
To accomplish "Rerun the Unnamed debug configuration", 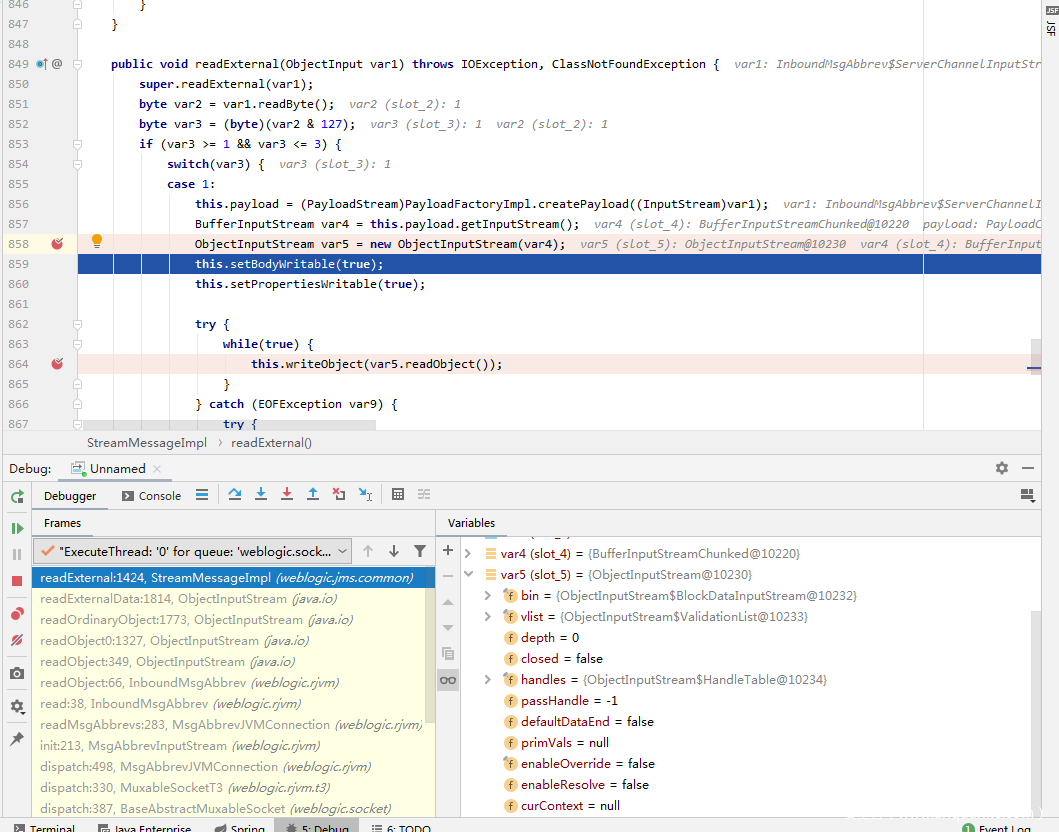I will click(17, 496).
